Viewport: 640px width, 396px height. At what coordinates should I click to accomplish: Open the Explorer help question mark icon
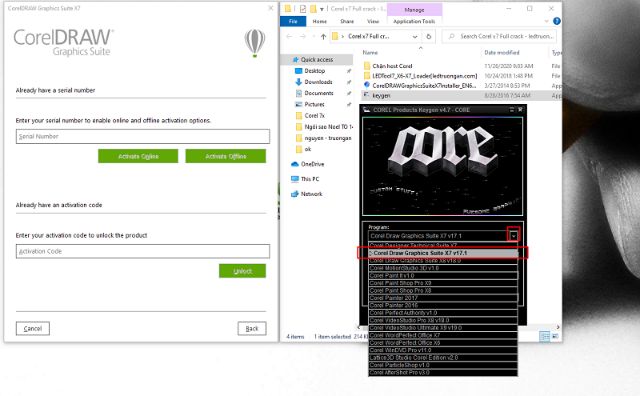[x=556, y=21]
